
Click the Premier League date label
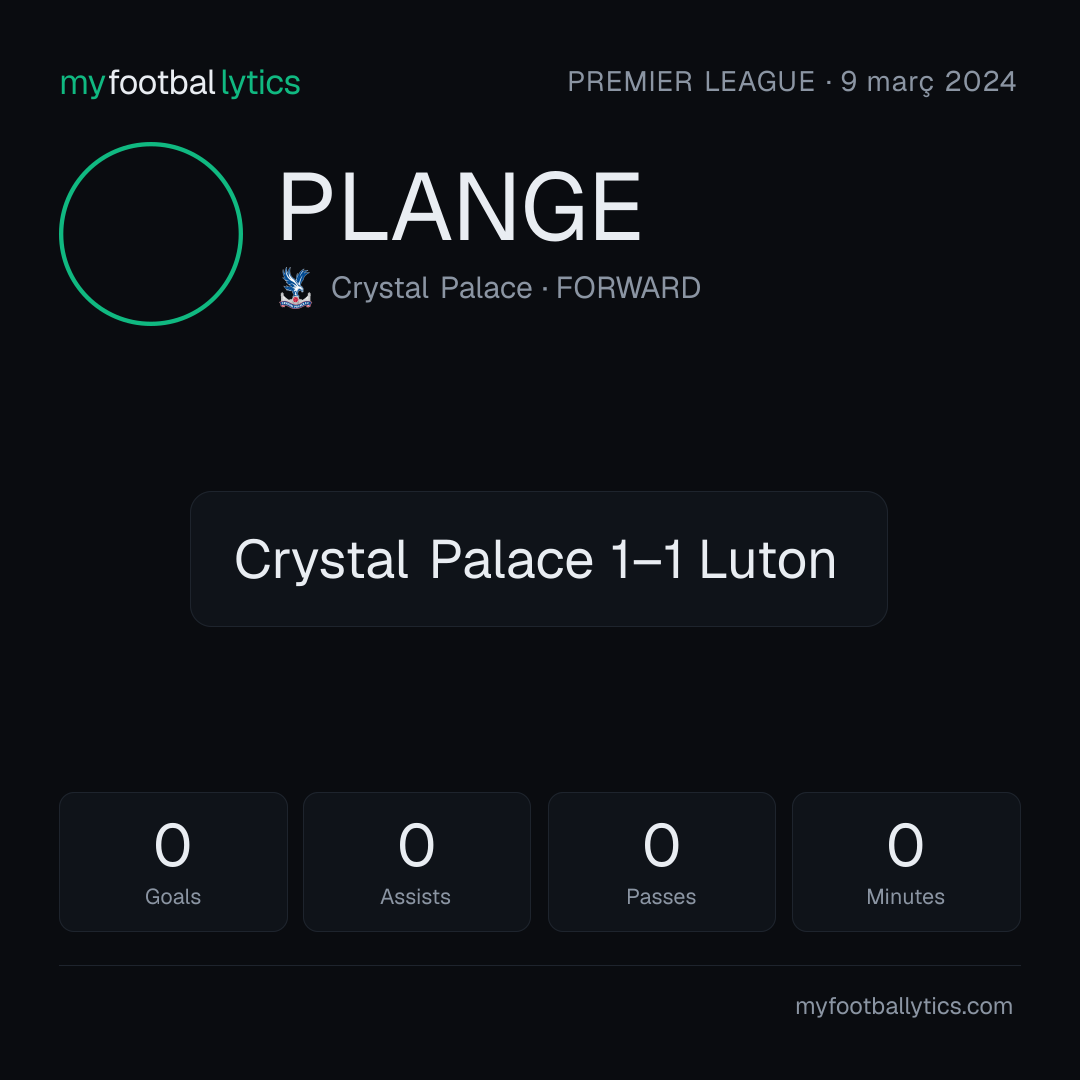click(791, 82)
